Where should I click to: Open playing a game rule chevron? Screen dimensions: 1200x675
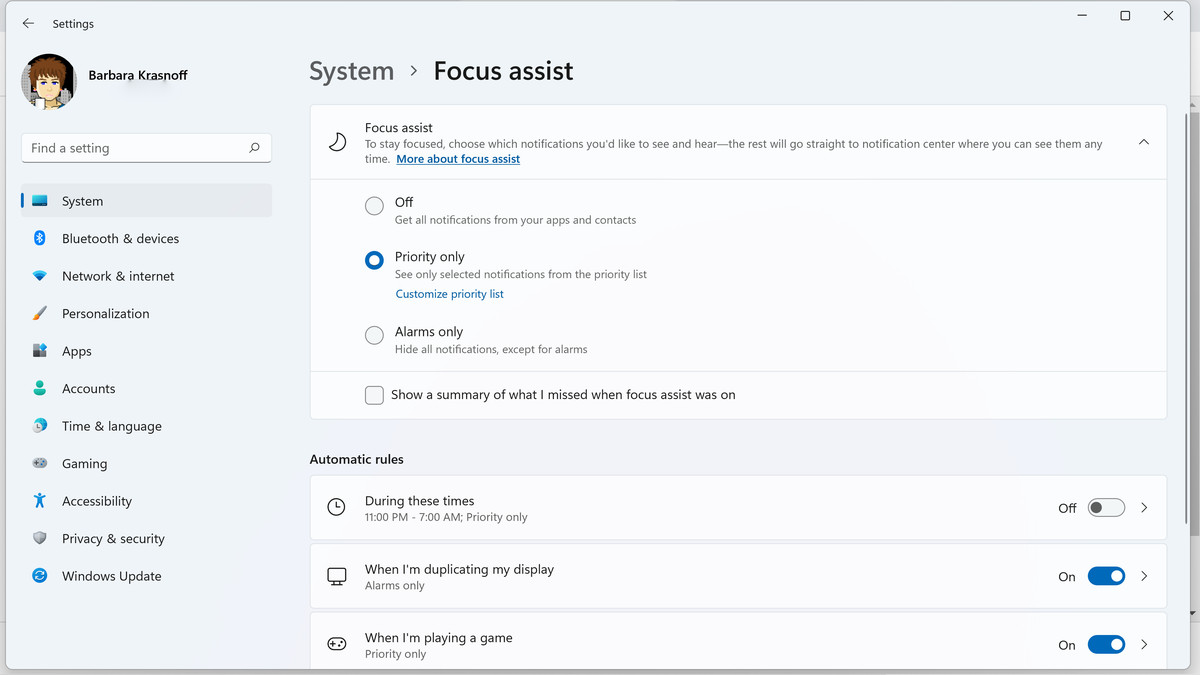pyautogui.click(x=1144, y=645)
